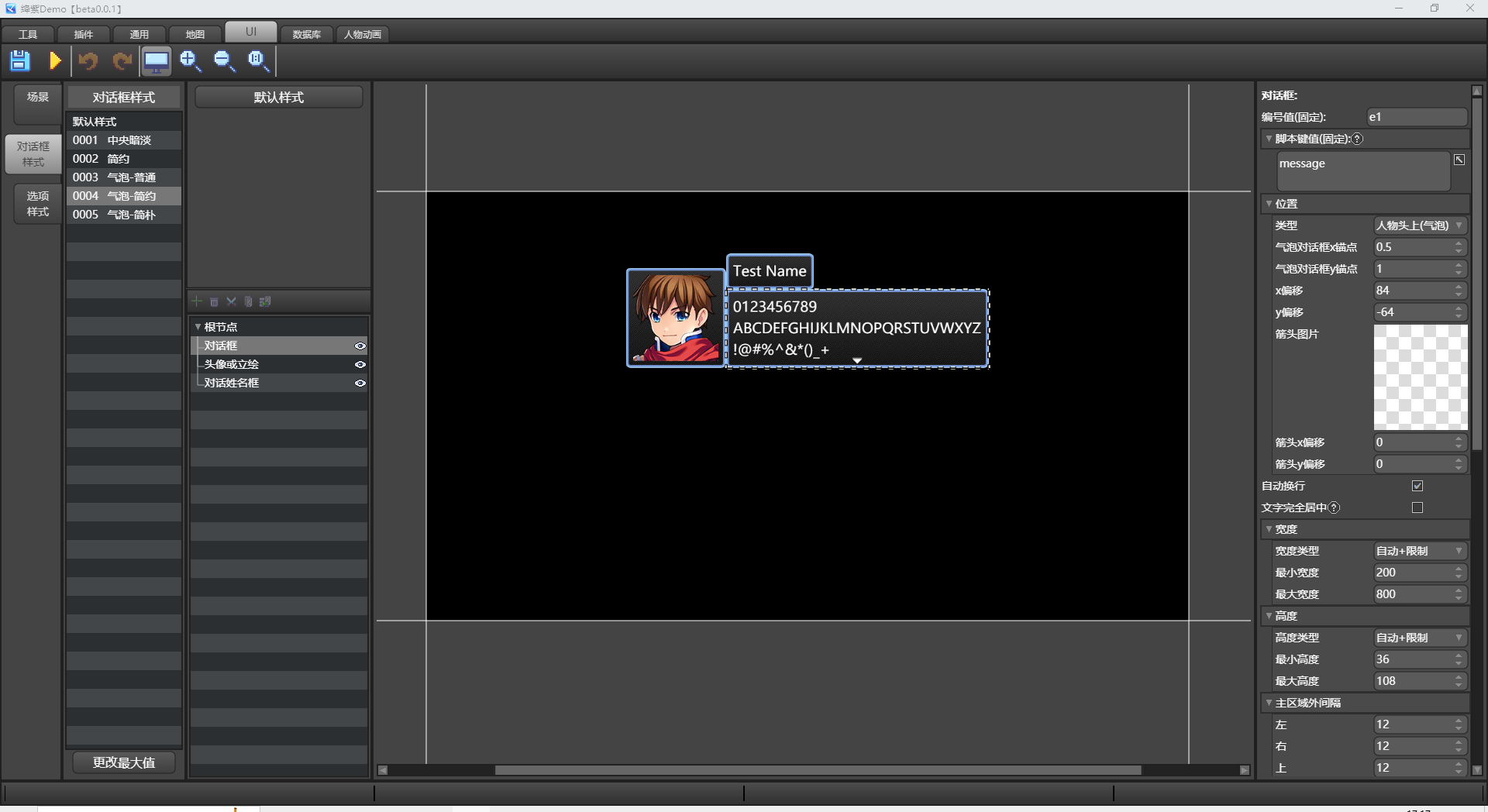1488x812 pixels.
Task: Click the yellow play/run arrow icon
Action: click(x=55, y=60)
